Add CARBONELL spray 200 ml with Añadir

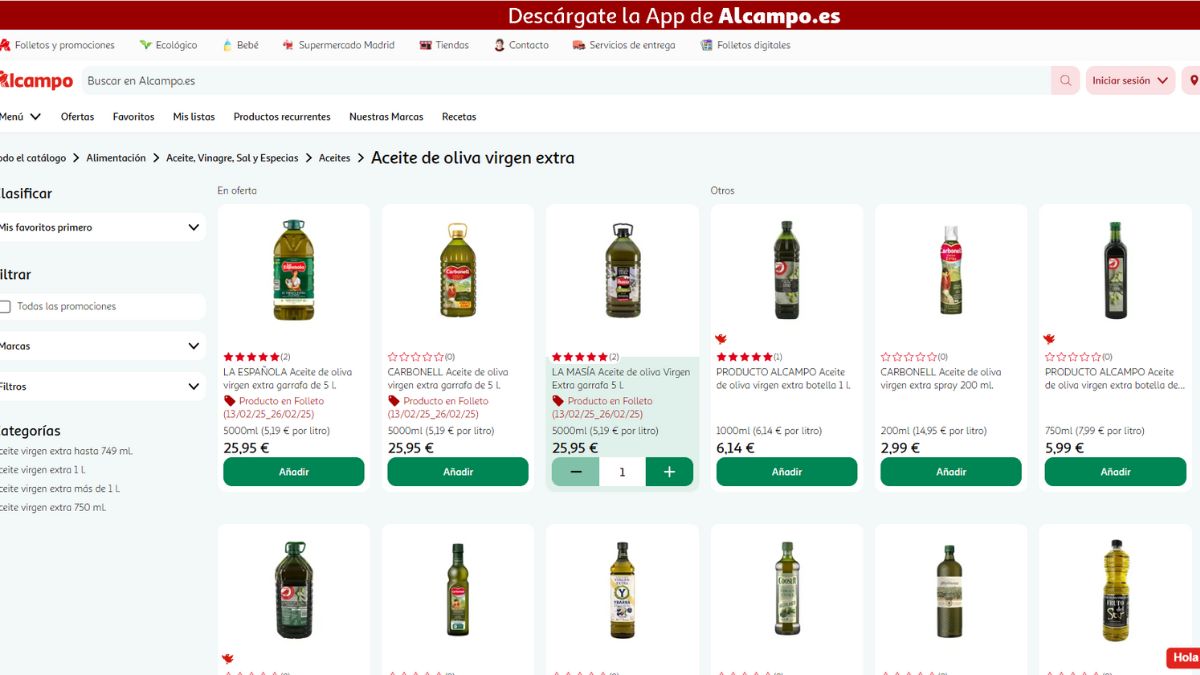(x=951, y=472)
